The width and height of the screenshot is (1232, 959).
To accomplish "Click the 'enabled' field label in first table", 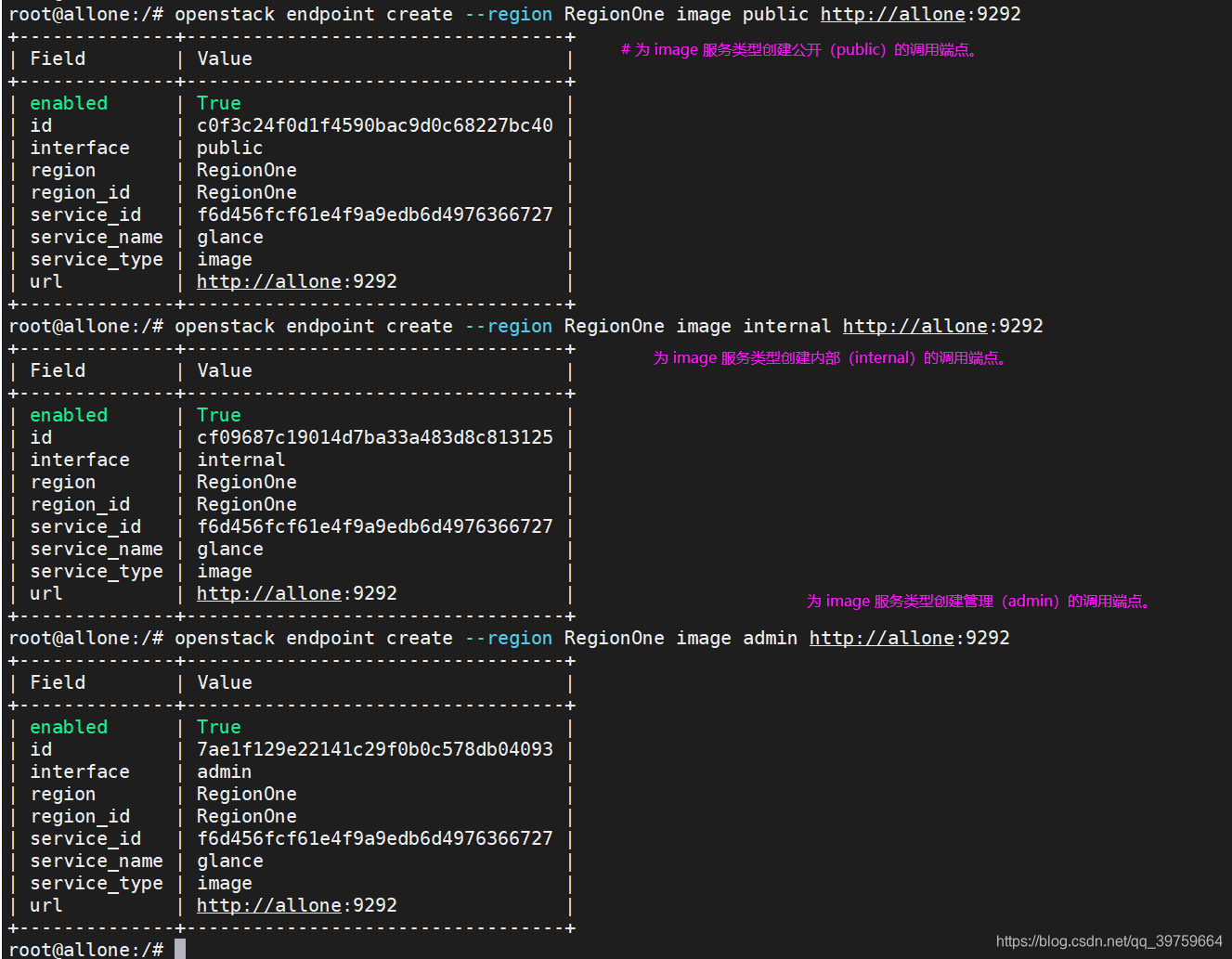I will [x=69, y=104].
